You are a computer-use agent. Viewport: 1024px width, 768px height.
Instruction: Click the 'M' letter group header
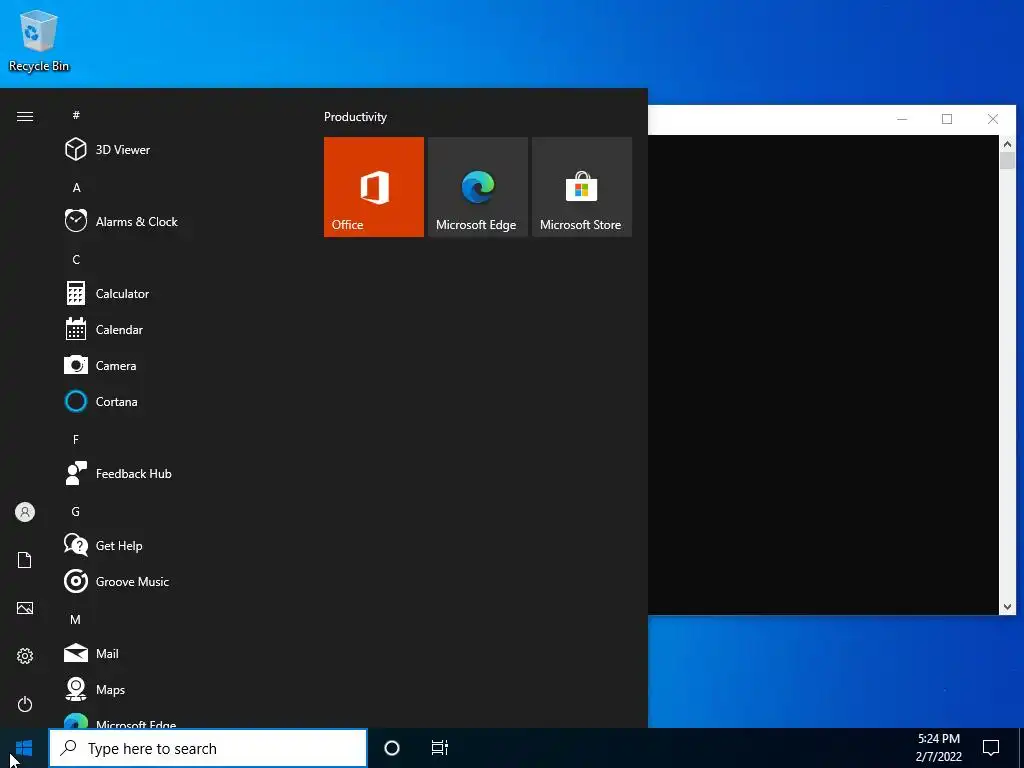[x=76, y=619]
